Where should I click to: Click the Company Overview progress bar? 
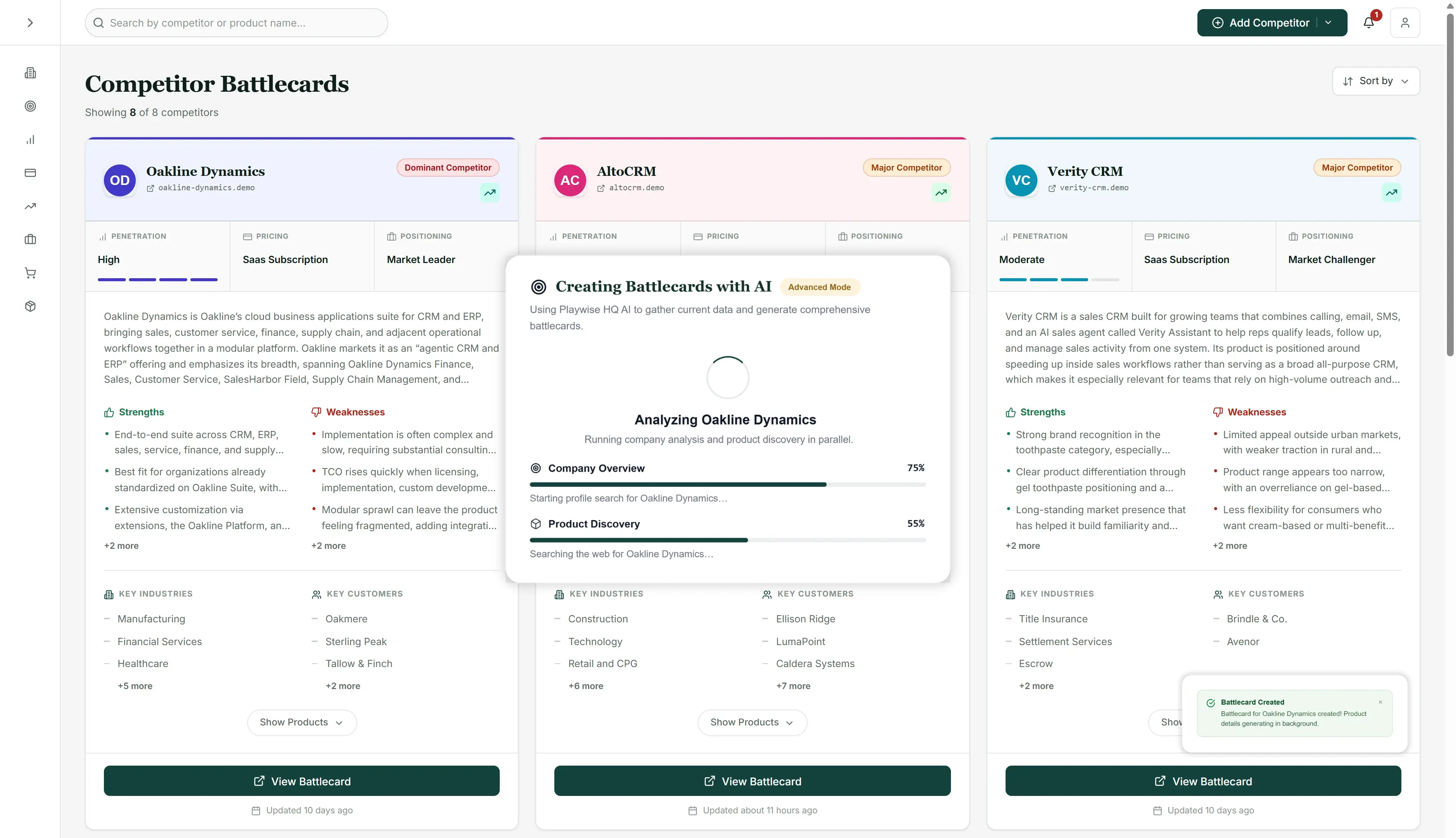point(728,485)
